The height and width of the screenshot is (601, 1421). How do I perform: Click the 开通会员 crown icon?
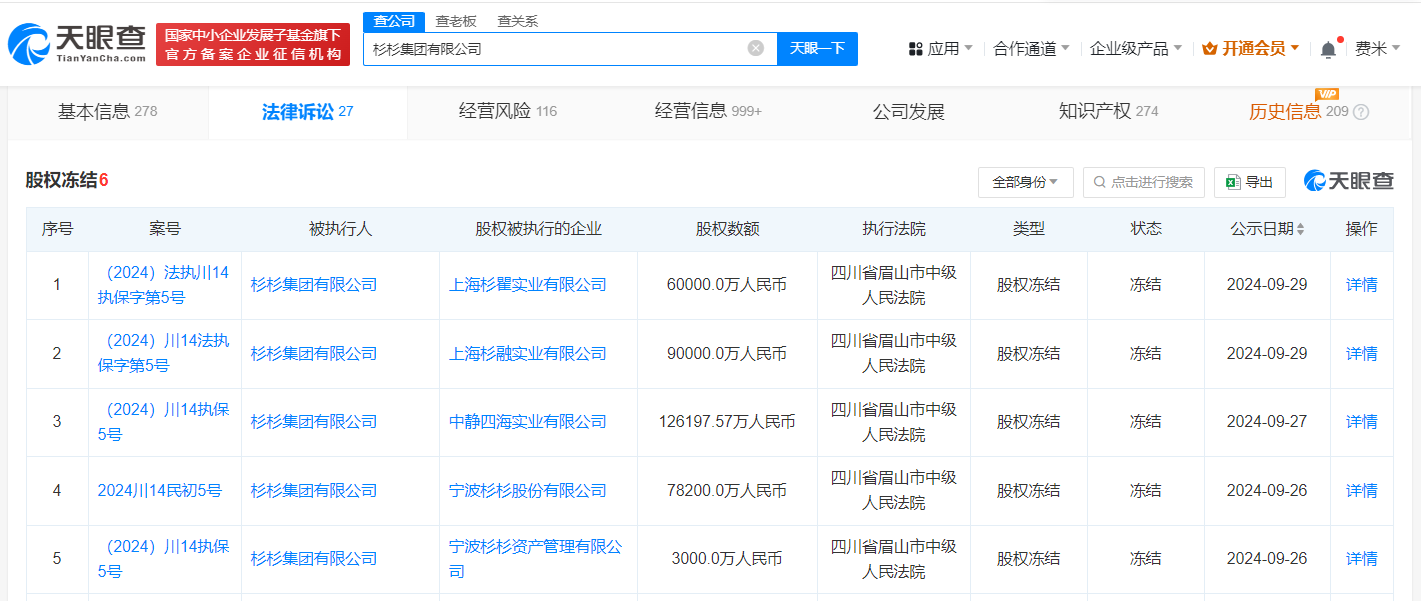[x=1209, y=48]
